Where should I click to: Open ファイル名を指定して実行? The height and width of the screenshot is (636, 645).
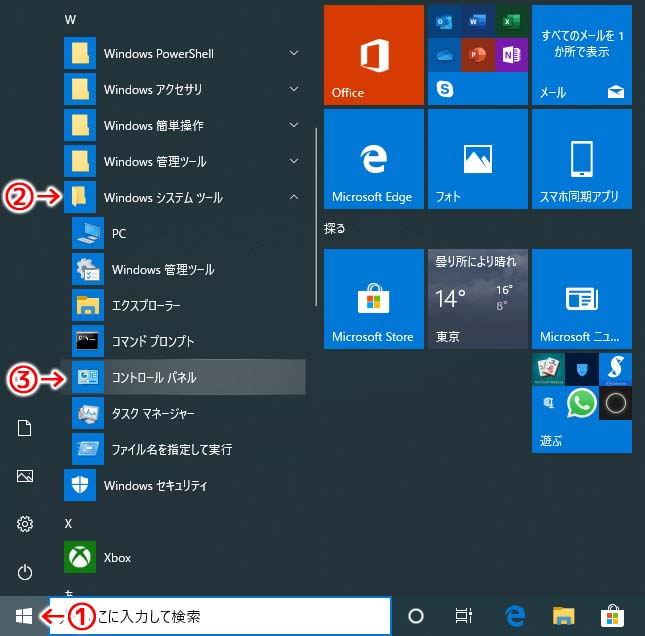pyautogui.click(x=185, y=449)
